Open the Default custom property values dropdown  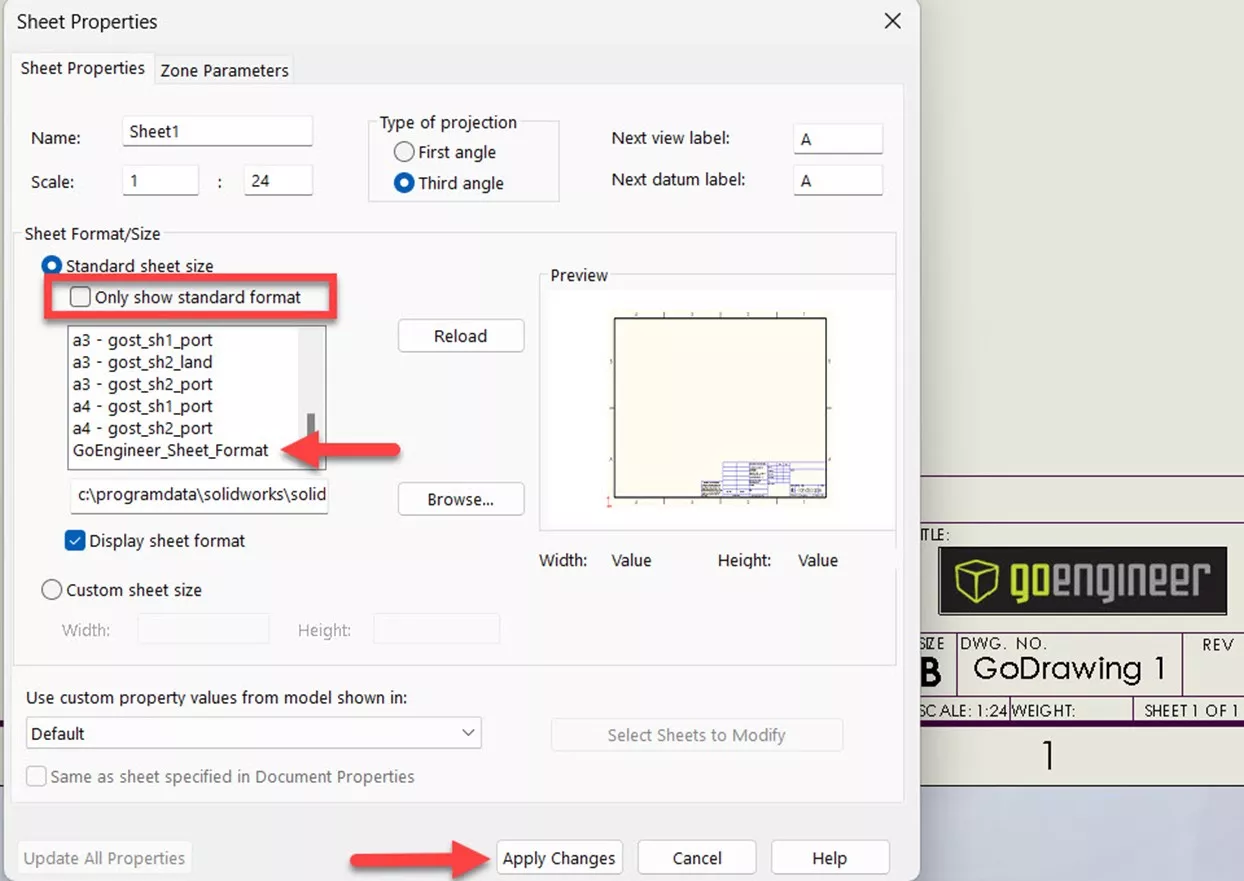coord(467,732)
